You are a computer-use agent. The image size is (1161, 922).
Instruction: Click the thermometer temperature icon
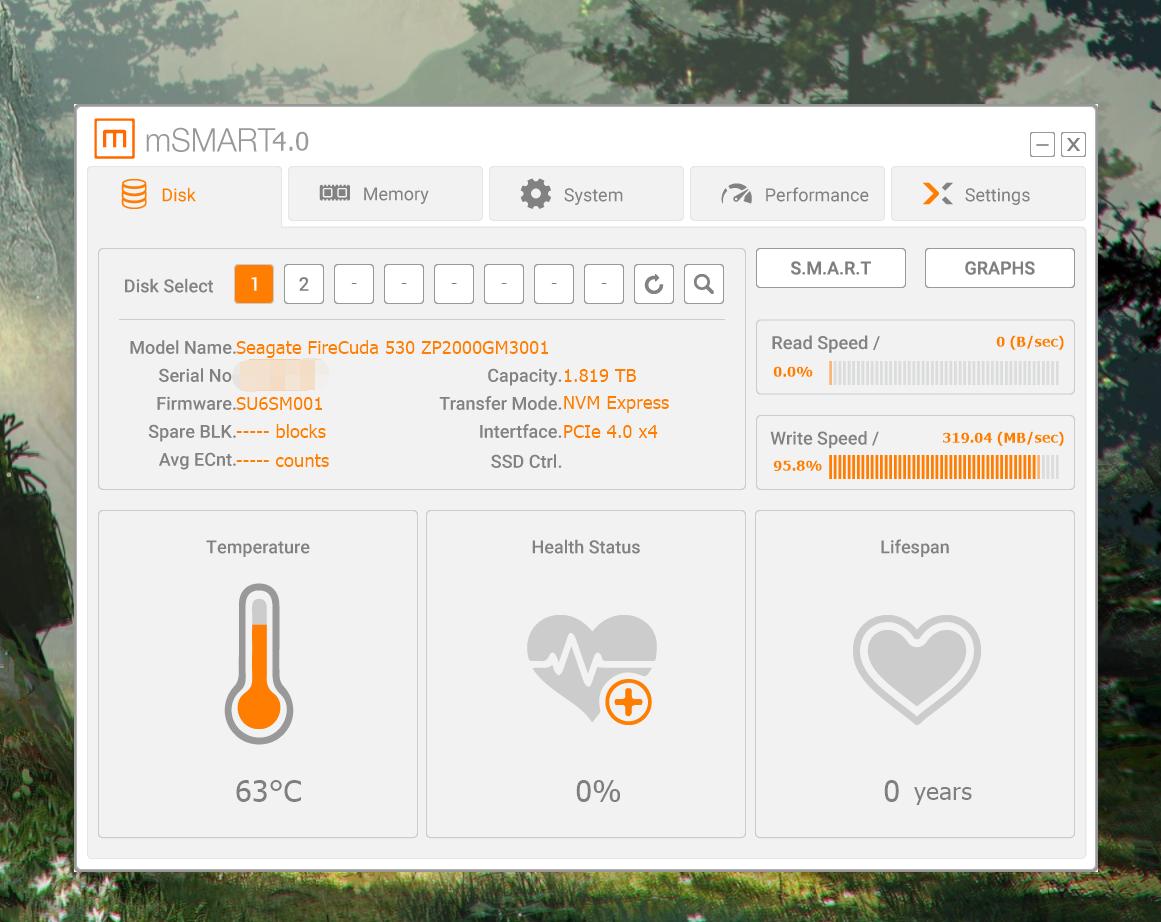tap(259, 664)
